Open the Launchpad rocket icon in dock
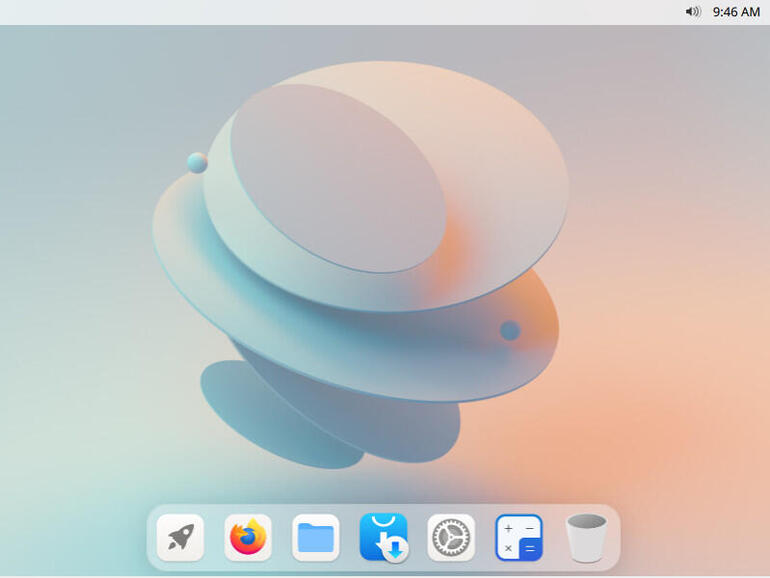 point(180,537)
